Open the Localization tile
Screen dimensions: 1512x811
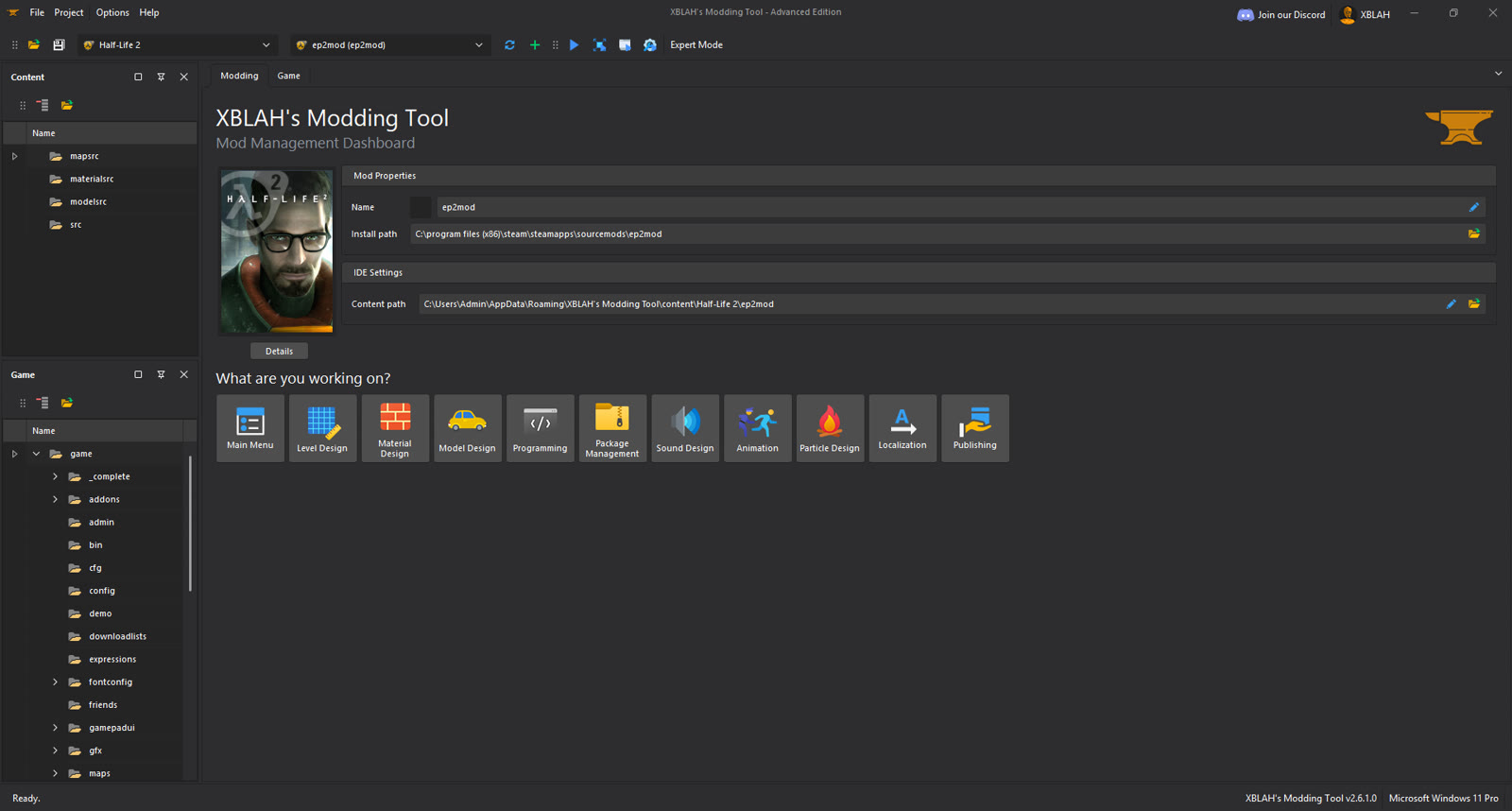tap(902, 428)
